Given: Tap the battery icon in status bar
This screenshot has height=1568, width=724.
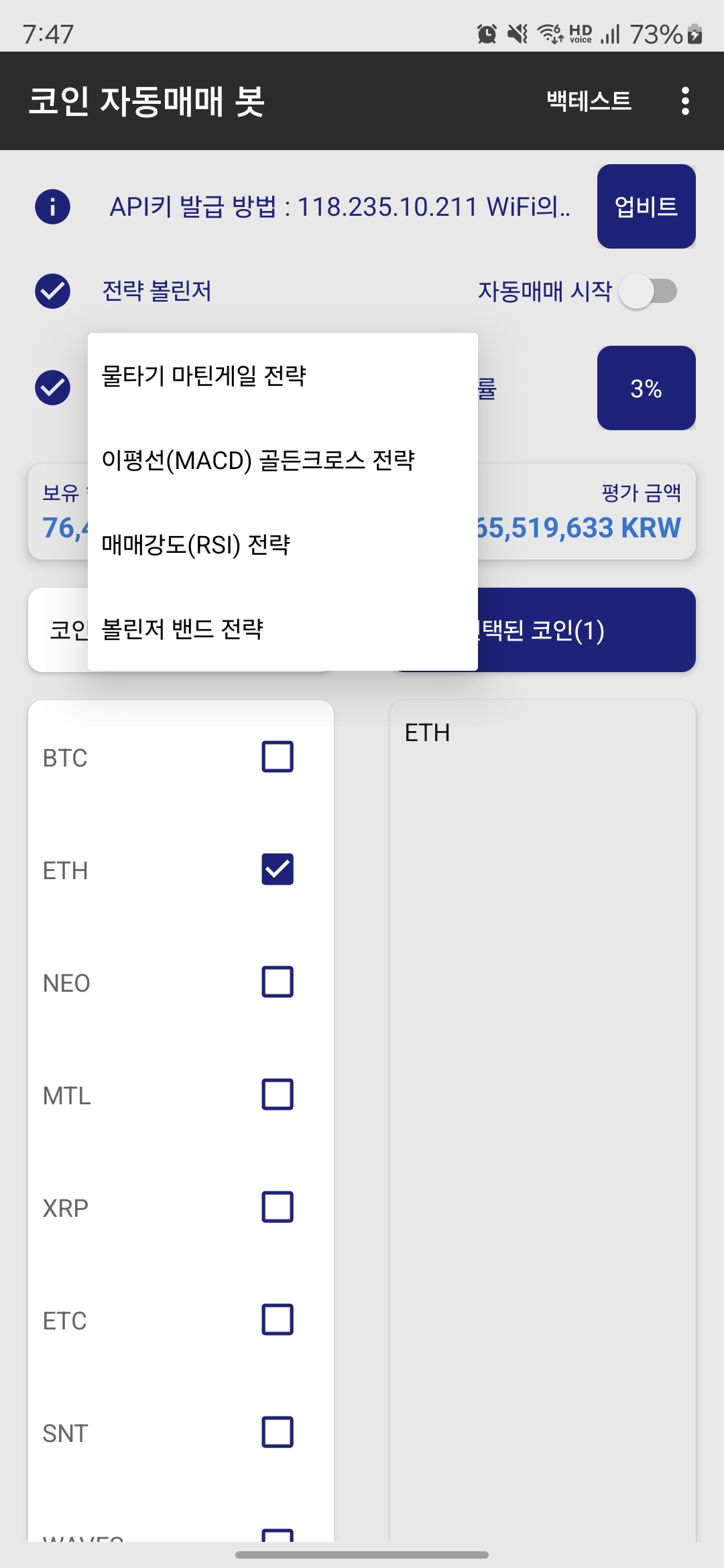Looking at the screenshot, I should point(695,34).
